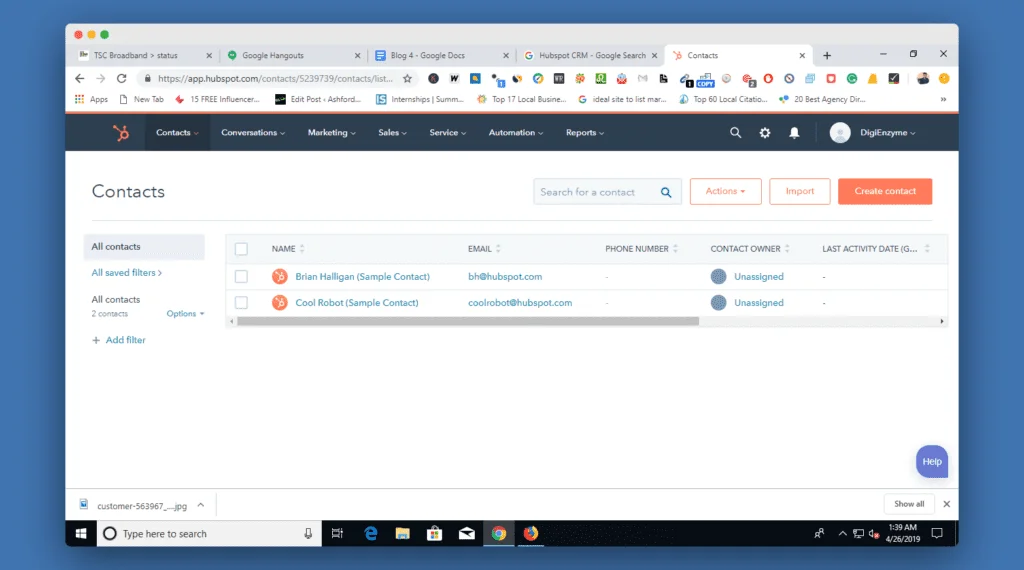Open Task View on the taskbar
1024x570 pixels.
(x=337, y=533)
